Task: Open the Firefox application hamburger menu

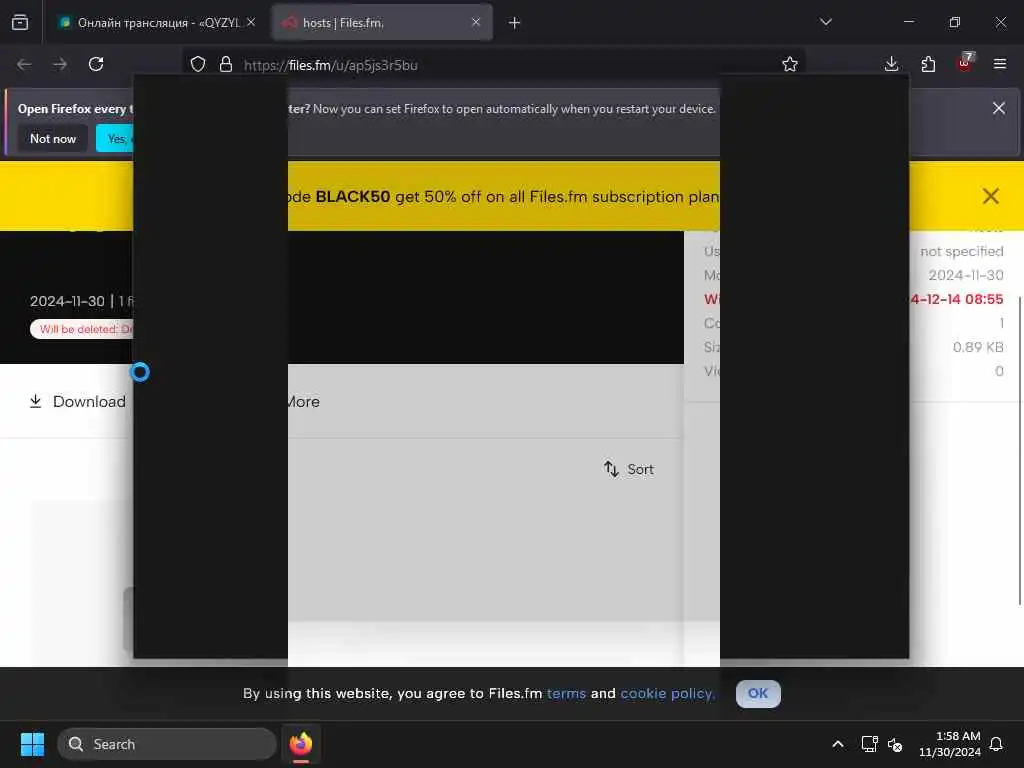Action: tap(1000, 64)
